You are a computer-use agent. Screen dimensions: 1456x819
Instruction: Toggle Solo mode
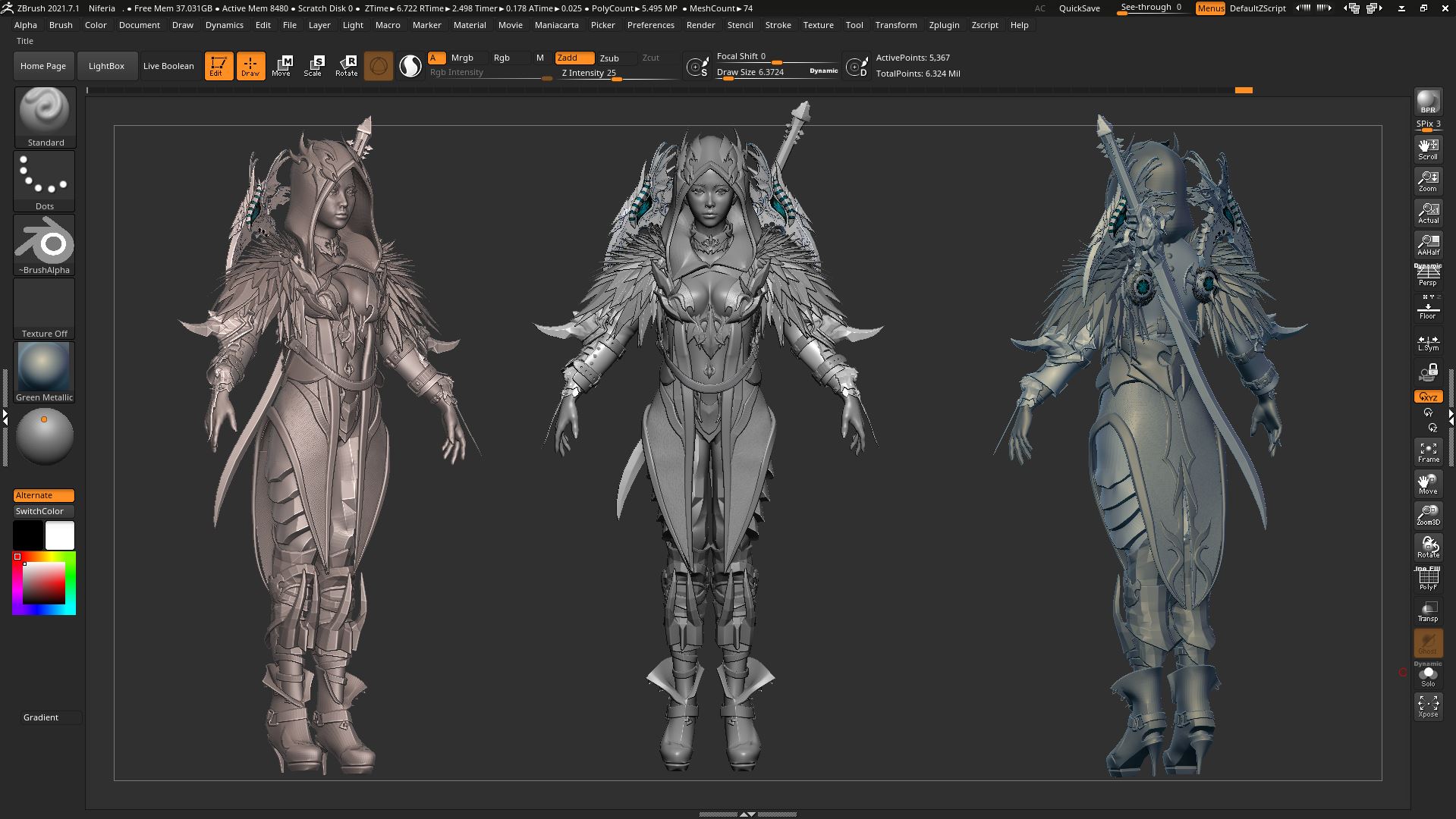pyautogui.click(x=1428, y=675)
